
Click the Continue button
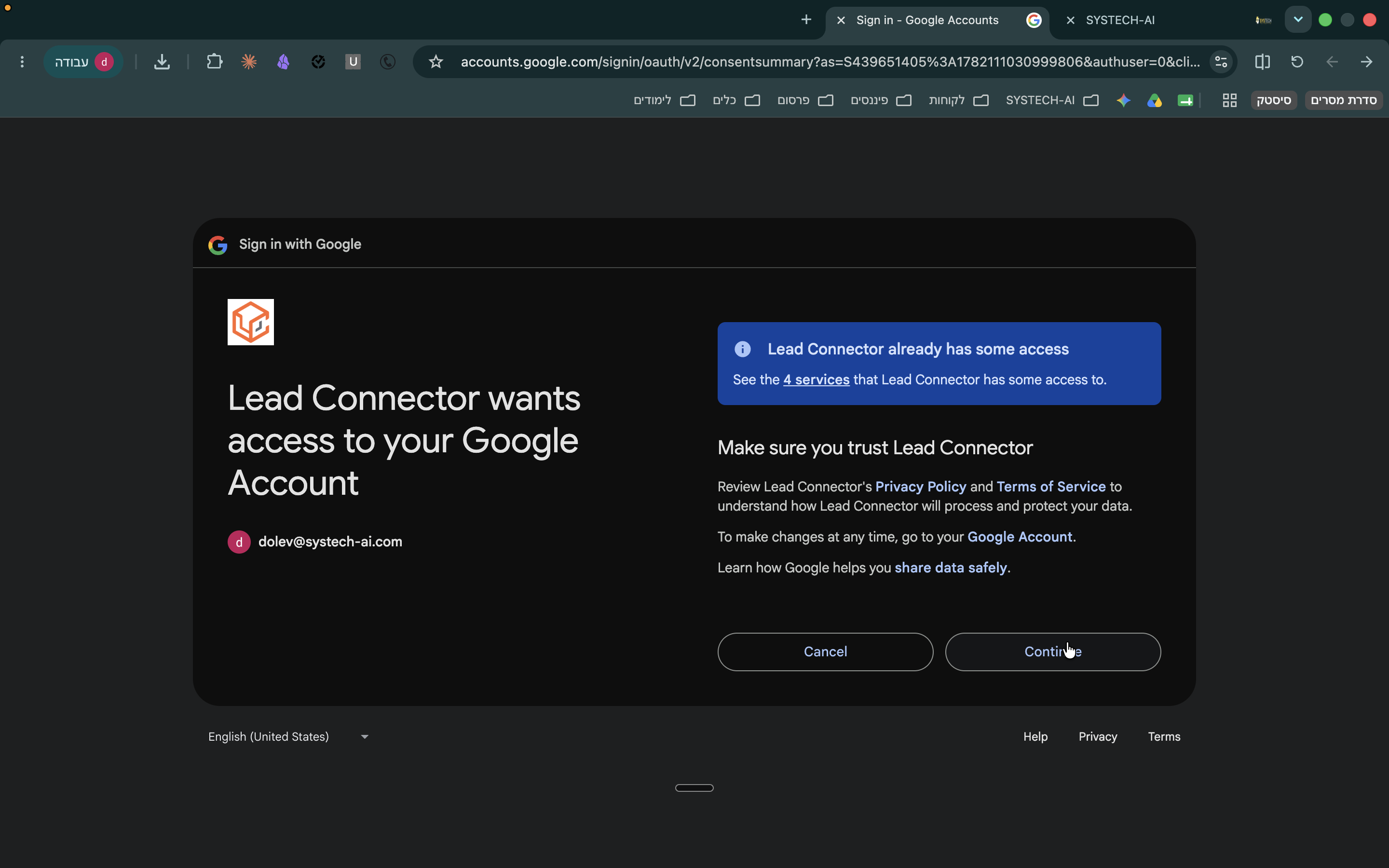tap(1053, 651)
